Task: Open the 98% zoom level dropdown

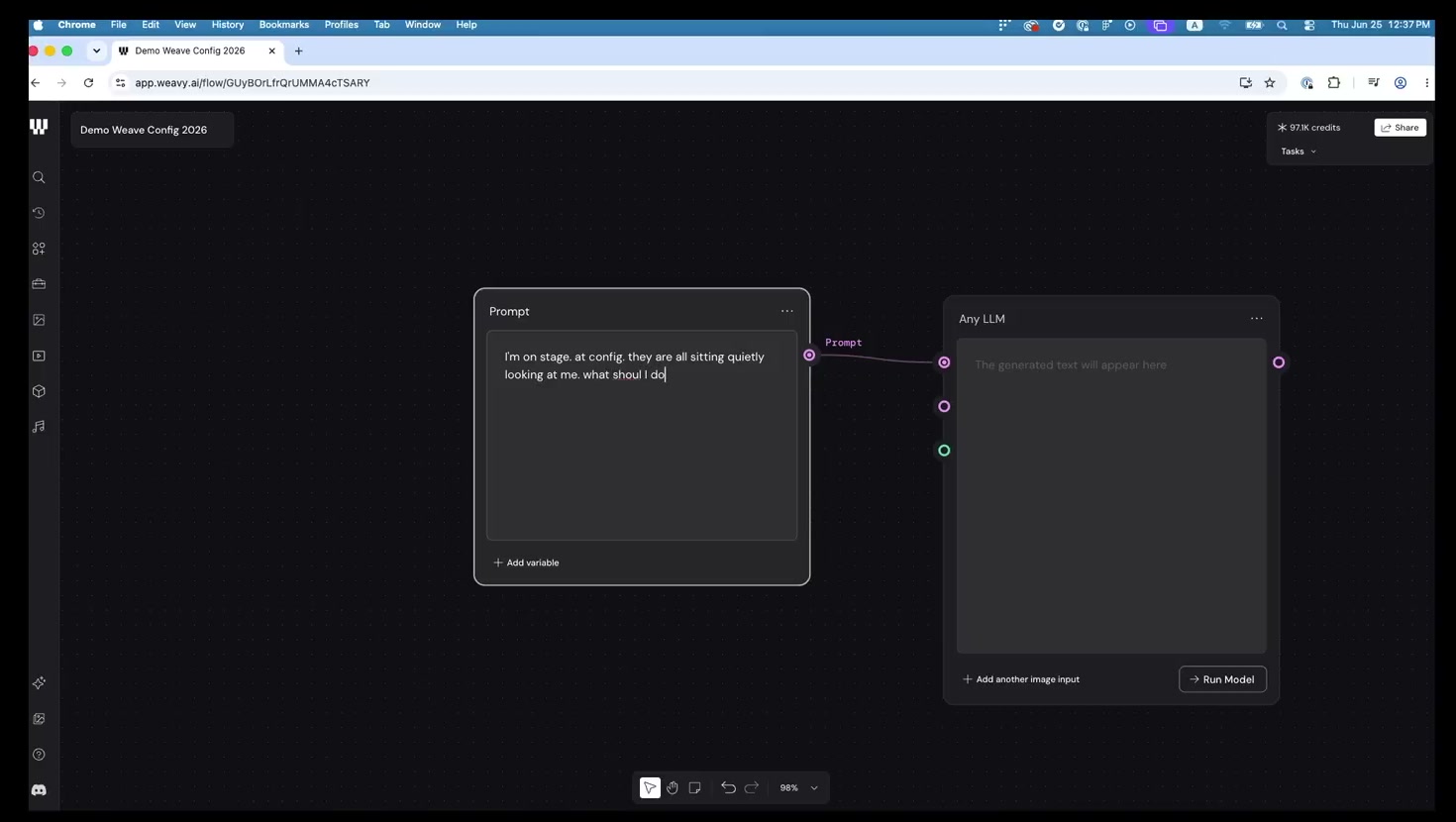Action: coord(798,787)
